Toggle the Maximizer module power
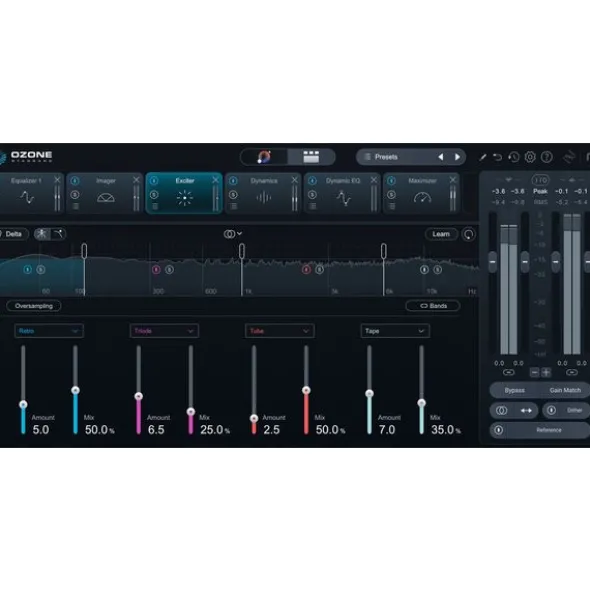Screen dimensions: 590x591 coord(391,181)
